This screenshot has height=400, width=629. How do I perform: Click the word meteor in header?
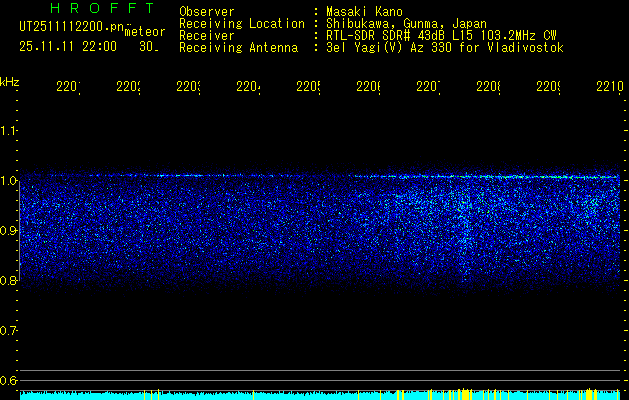click(x=145, y=32)
